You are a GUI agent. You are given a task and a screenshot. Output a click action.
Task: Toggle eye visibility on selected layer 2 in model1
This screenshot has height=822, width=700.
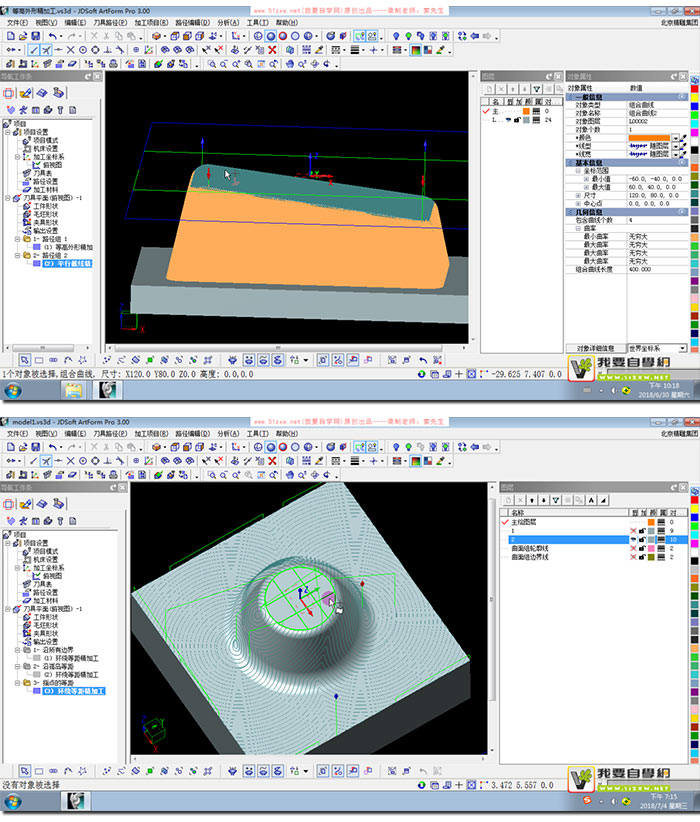[633, 539]
